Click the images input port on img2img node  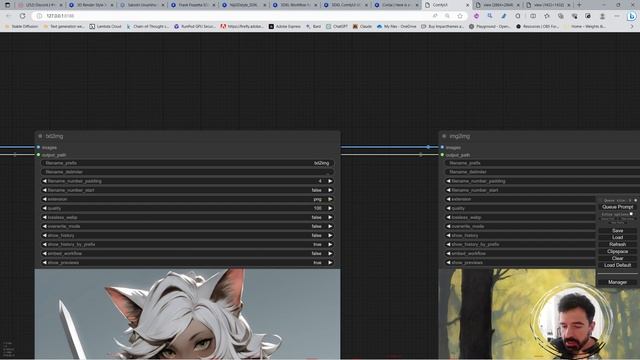tap(442, 147)
